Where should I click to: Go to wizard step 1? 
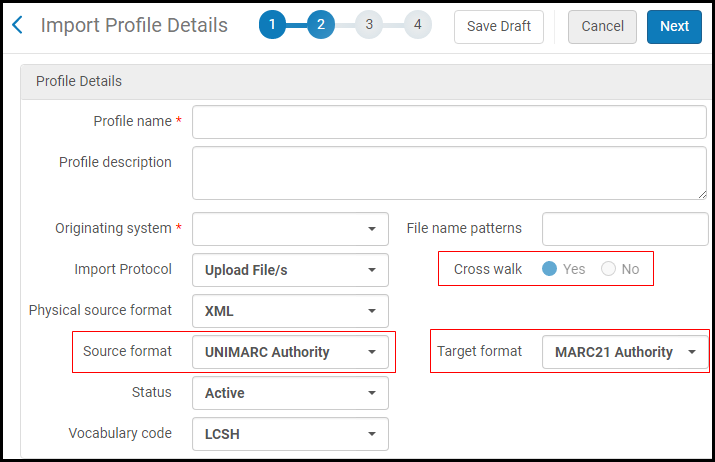coord(272,25)
